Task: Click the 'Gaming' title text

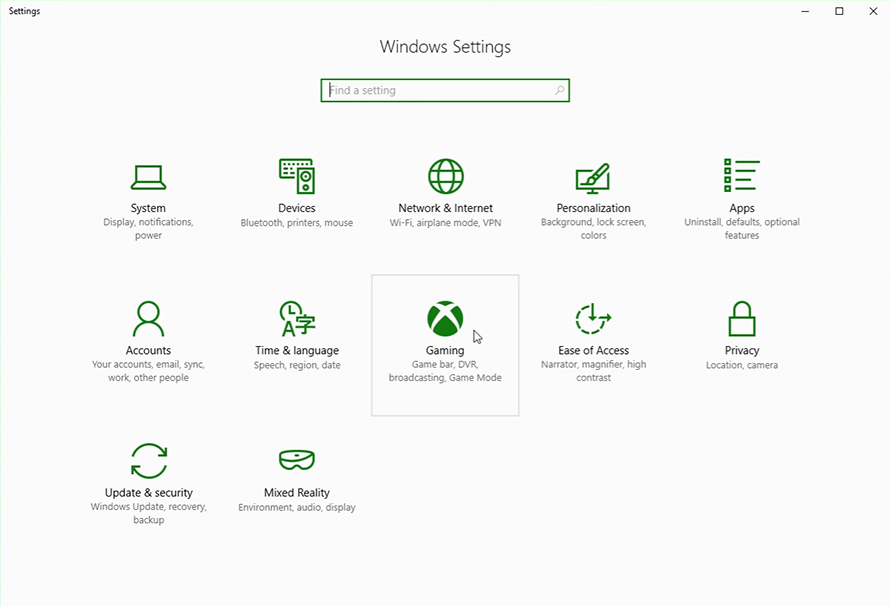Action: coord(445,351)
